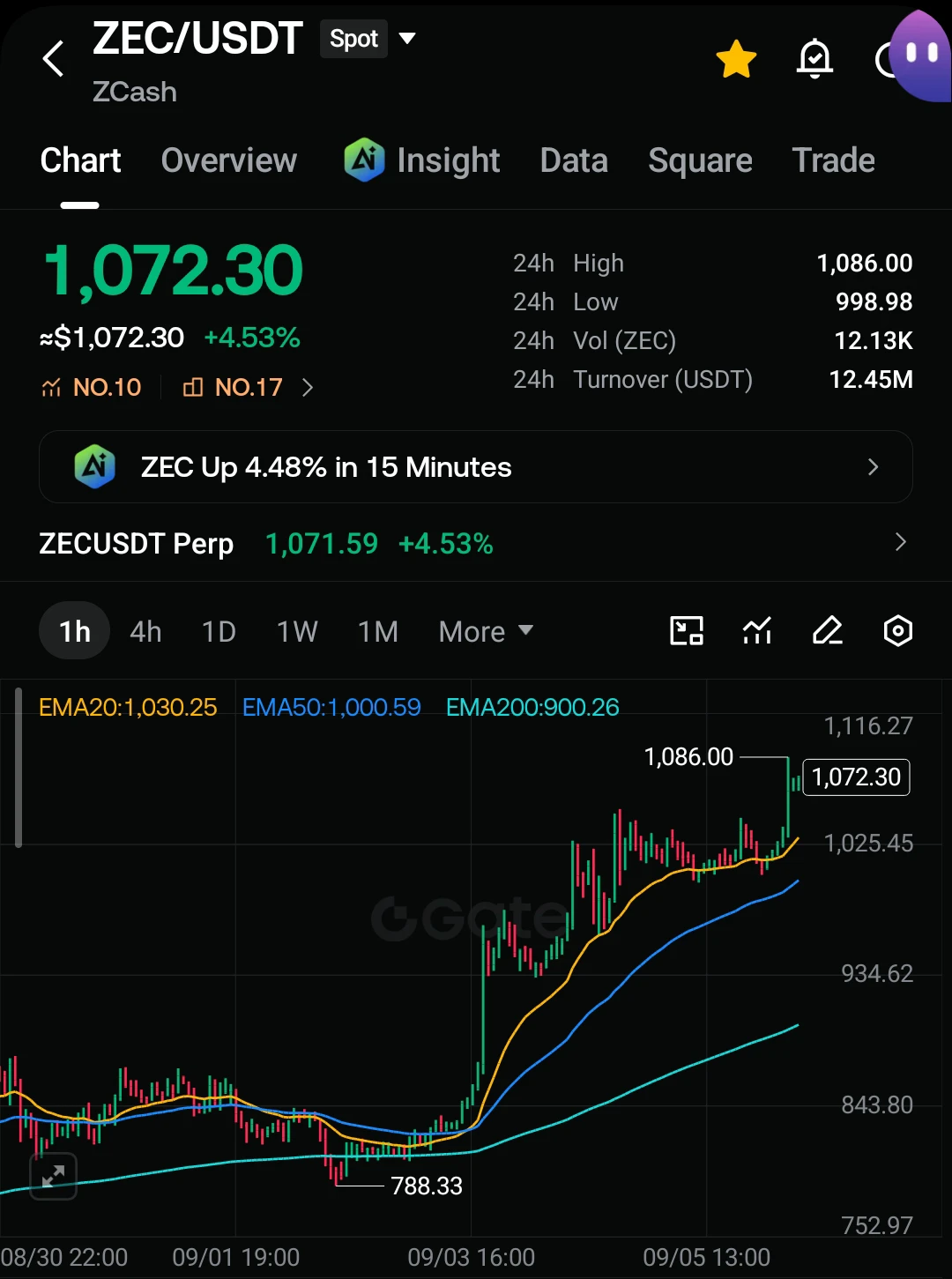Switch to the Square tab
The image size is (952, 1279).
click(700, 160)
